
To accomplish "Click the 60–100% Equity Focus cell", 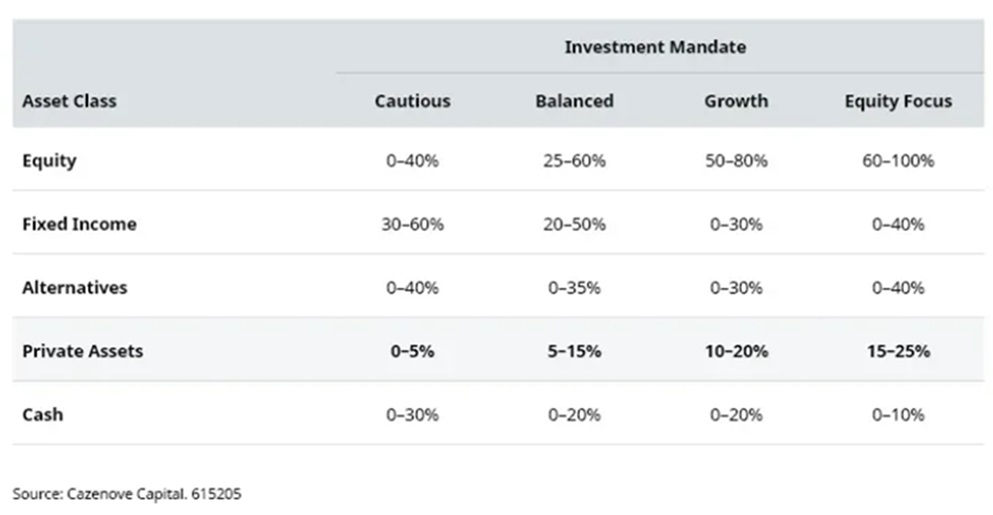I will tap(898, 161).
